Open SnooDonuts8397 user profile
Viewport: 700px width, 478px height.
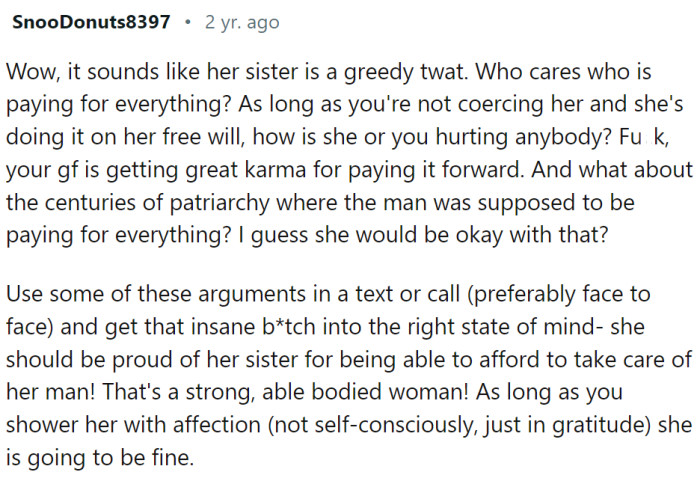tap(90, 21)
